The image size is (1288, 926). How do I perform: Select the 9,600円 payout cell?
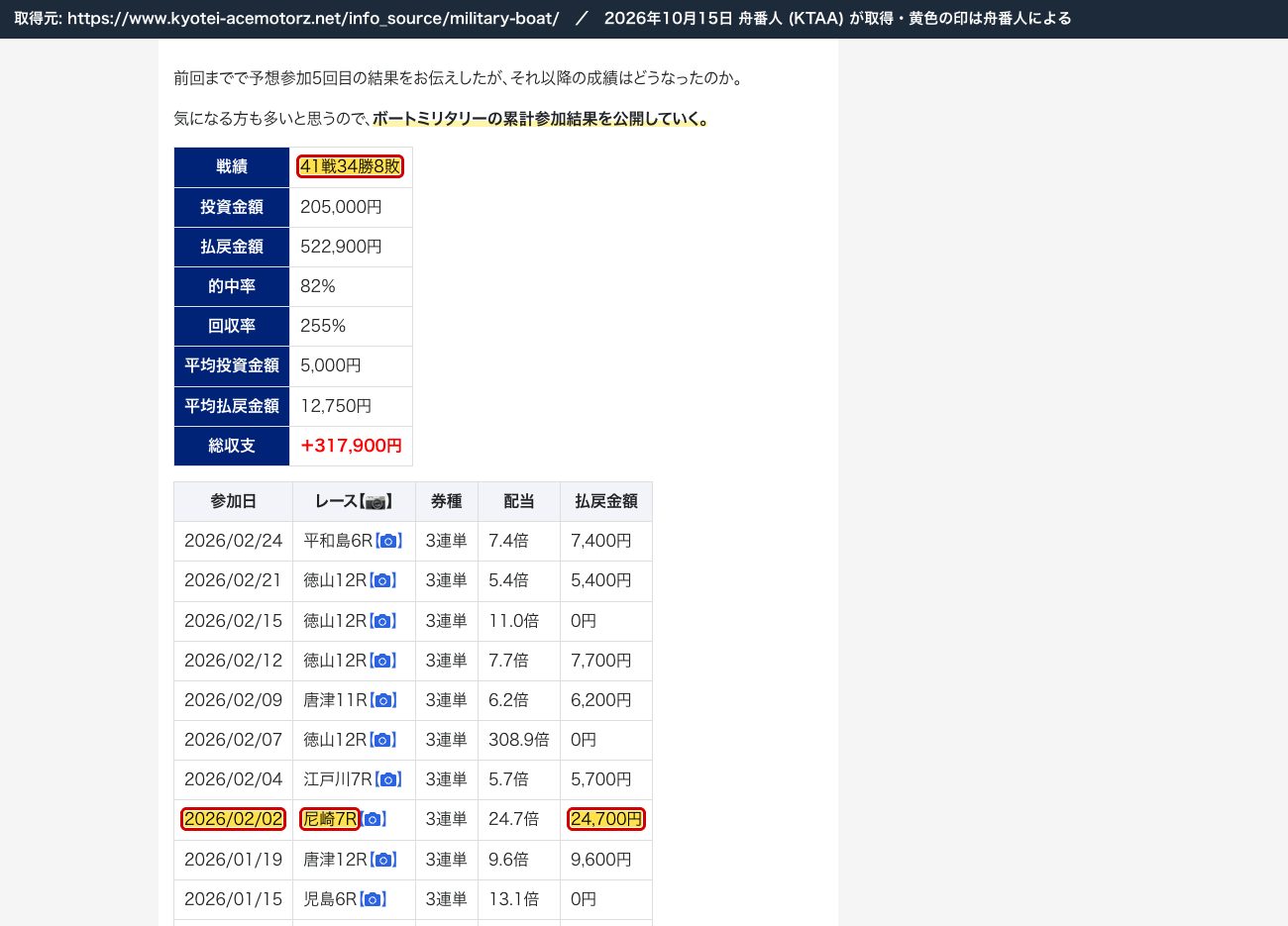tap(606, 860)
